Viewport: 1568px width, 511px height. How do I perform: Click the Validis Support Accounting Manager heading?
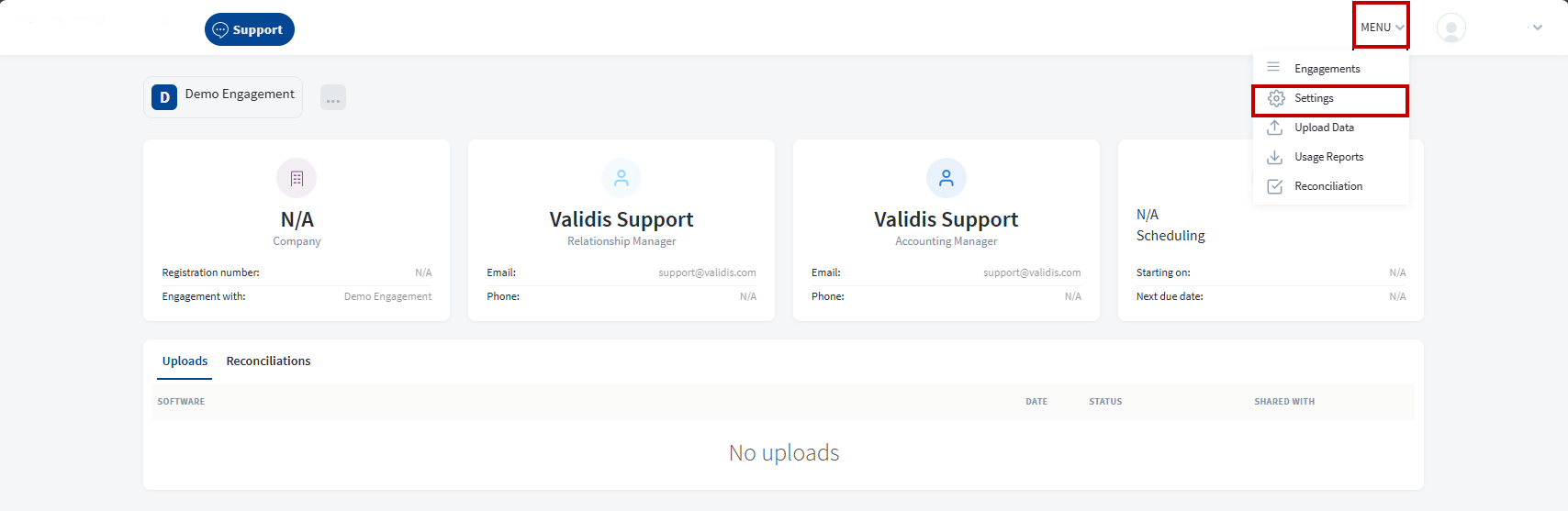pos(946,219)
